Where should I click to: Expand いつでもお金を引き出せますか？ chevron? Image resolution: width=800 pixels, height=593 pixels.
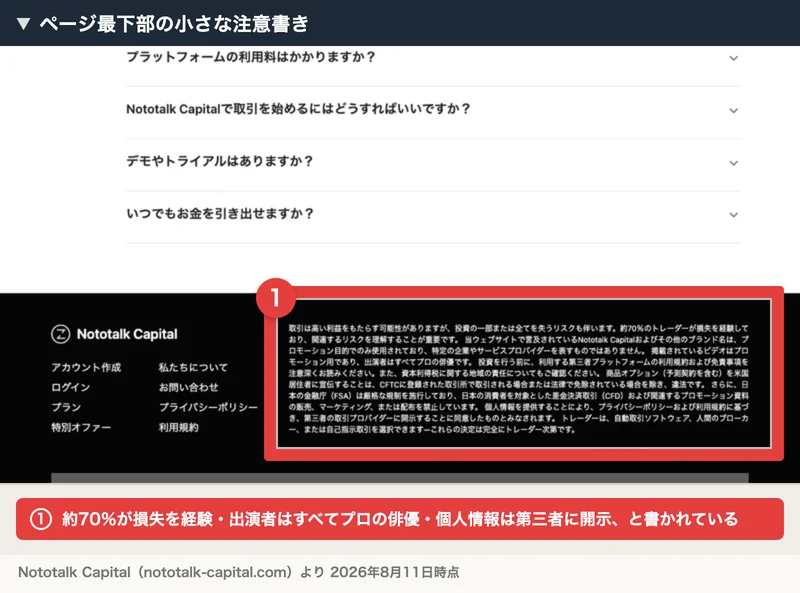click(733, 215)
